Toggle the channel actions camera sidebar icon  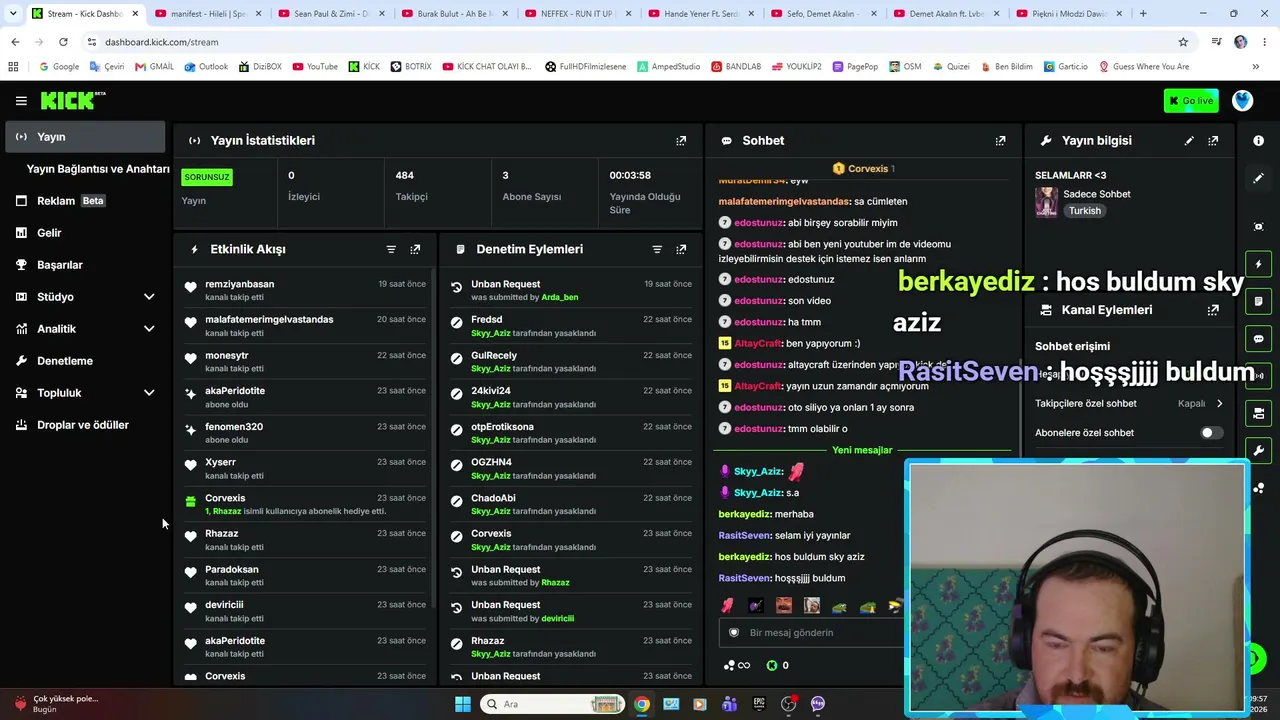tap(1258, 413)
